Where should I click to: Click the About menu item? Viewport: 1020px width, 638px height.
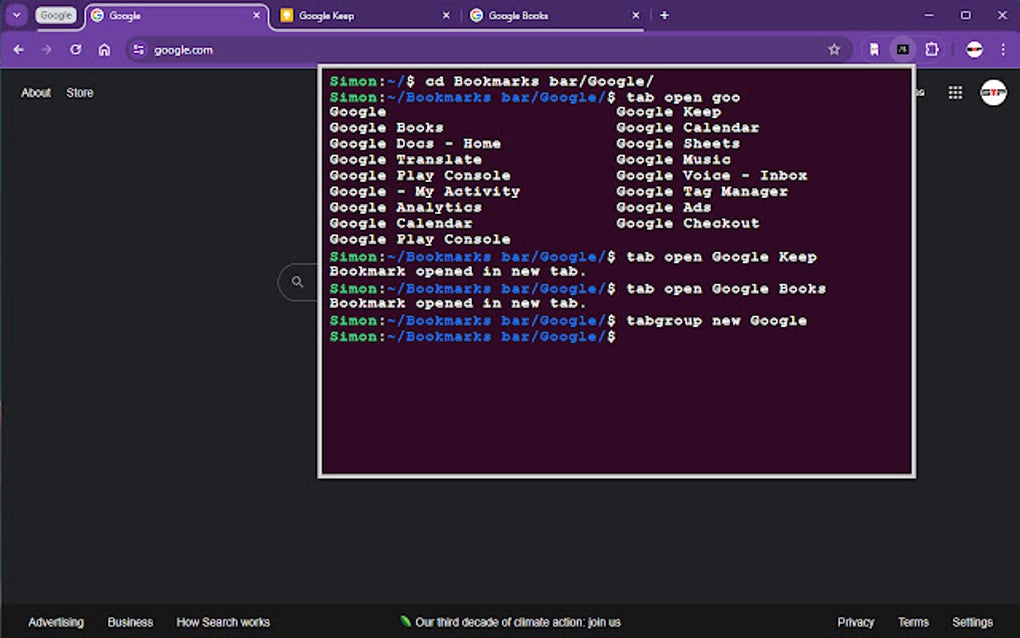(35, 92)
